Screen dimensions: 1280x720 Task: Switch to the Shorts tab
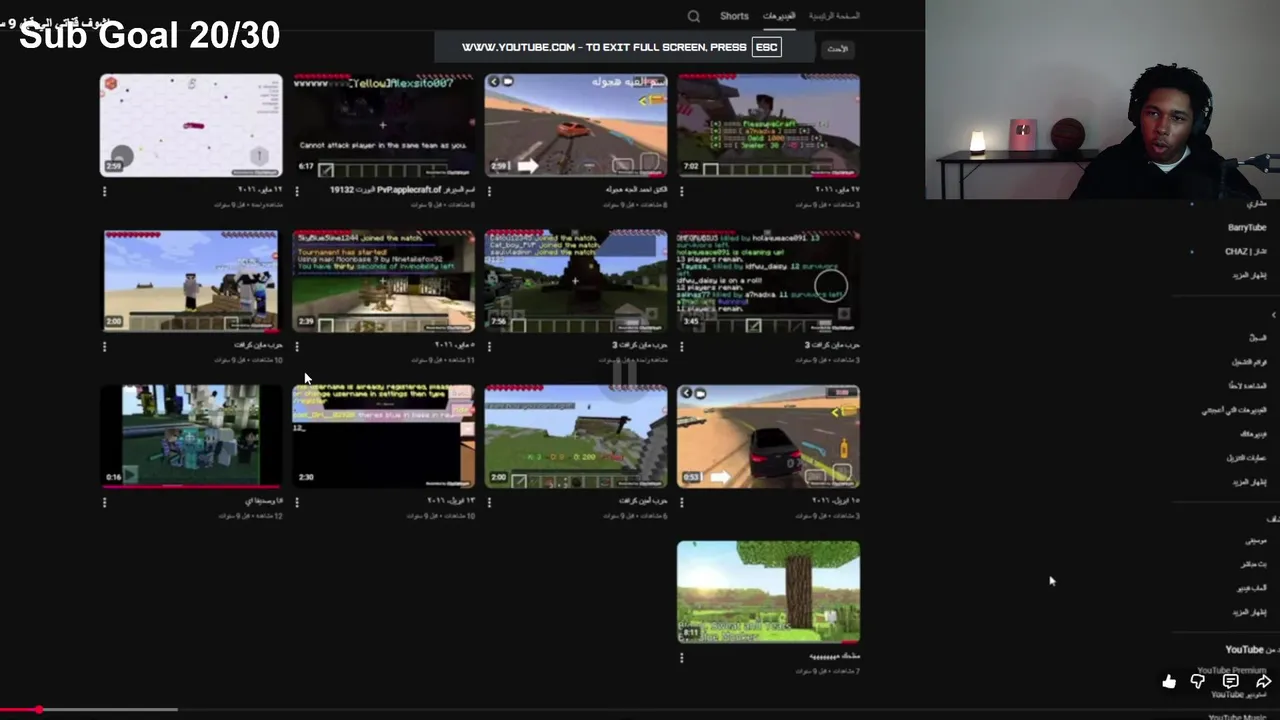[734, 16]
